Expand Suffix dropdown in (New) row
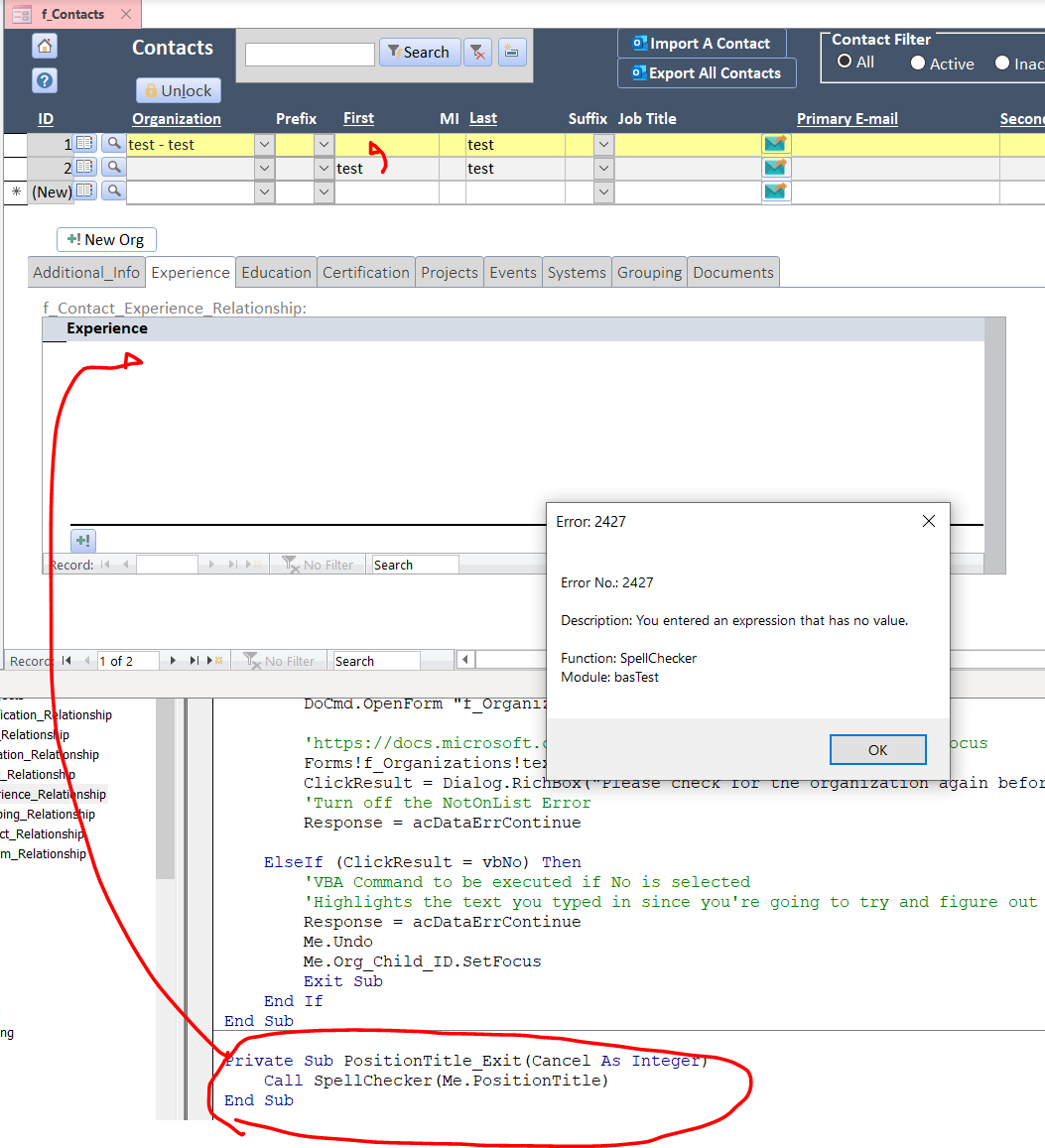The width and height of the screenshot is (1045, 1148). click(603, 191)
